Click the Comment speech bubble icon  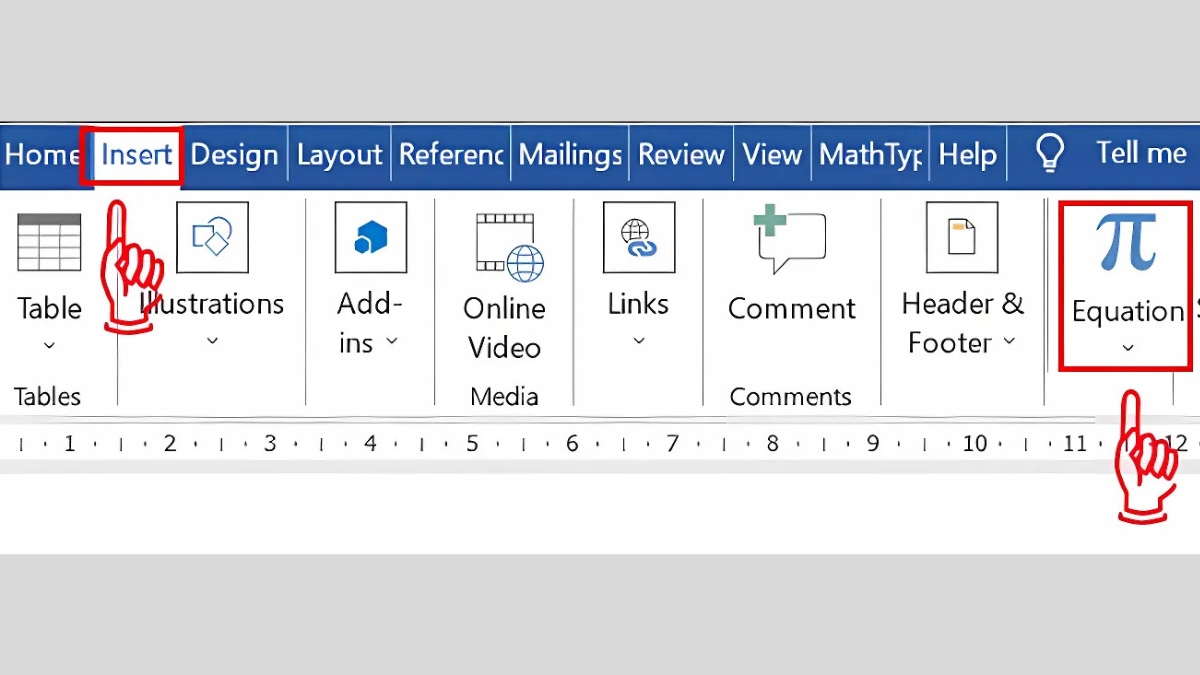(x=790, y=238)
